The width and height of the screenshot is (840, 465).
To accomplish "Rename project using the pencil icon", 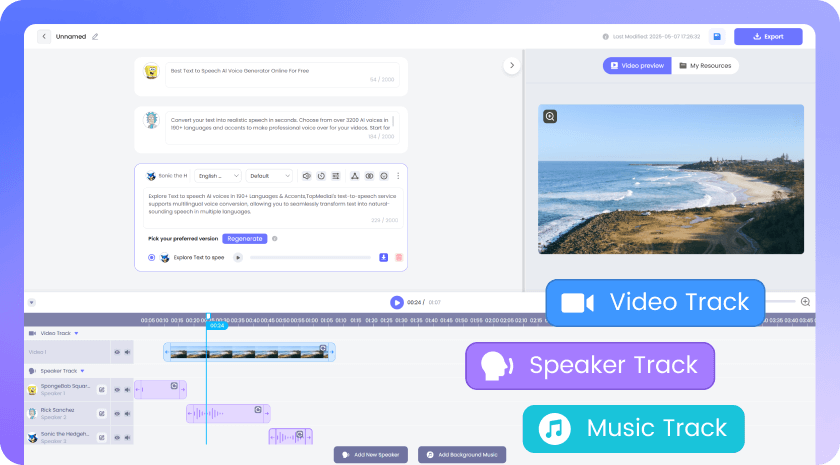I will 96,36.
